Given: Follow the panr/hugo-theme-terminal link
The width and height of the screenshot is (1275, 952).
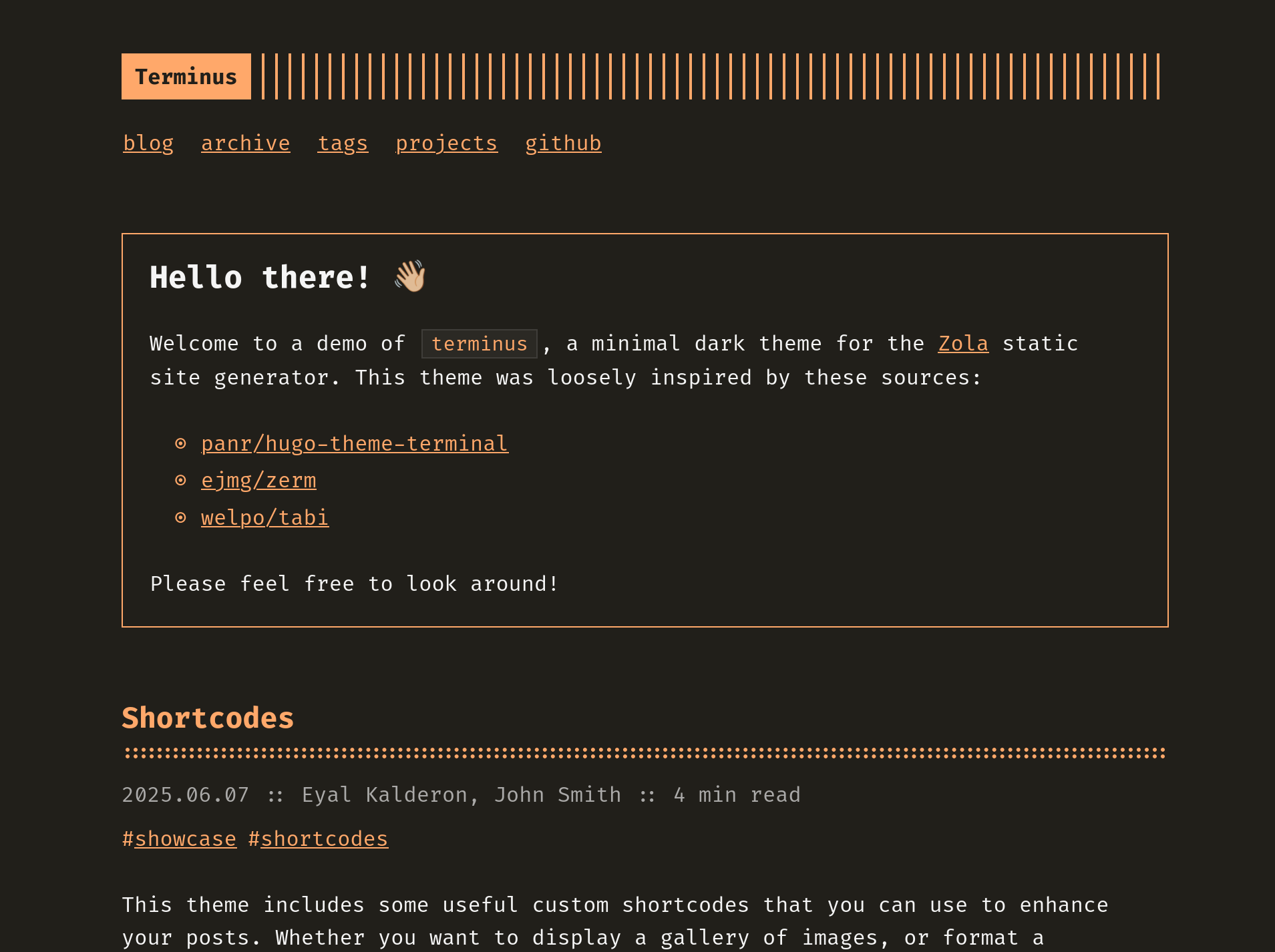Looking at the screenshot, I should (x=355, y=443).
